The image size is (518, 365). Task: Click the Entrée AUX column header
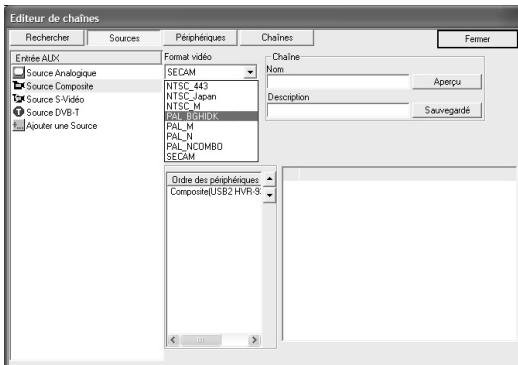pyautogui.click(x=86, y=58)
